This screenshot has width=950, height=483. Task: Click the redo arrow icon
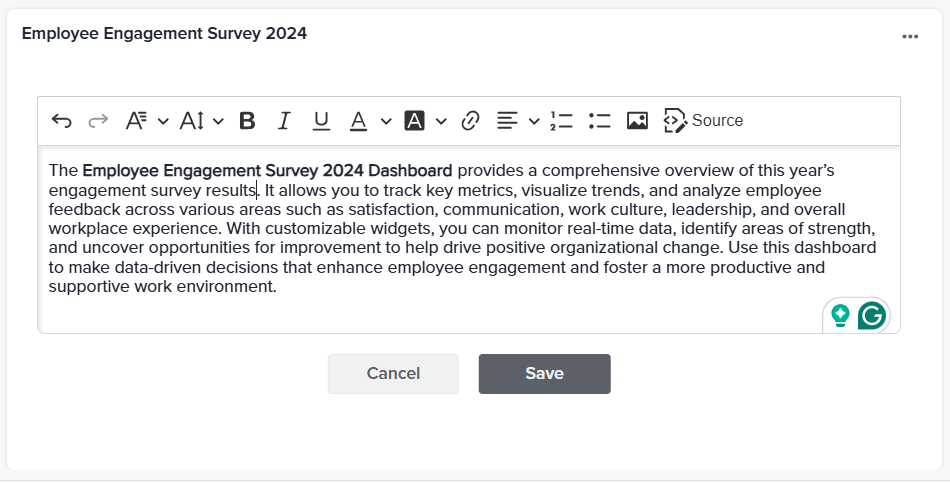pyautogui.click(x=98, y=121)
